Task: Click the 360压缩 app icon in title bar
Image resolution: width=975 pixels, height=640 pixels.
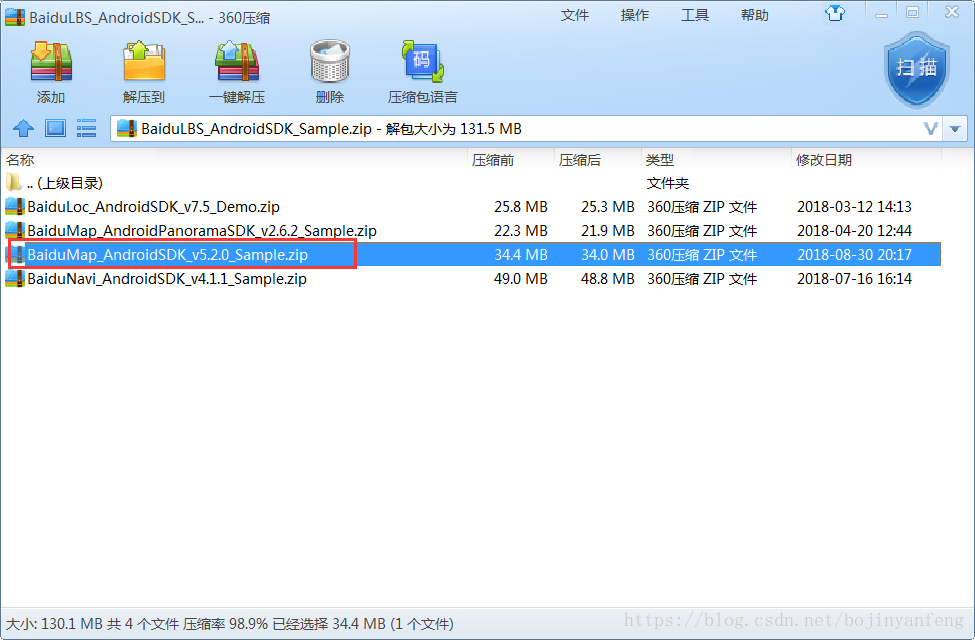Action: (x=15, y=17)
